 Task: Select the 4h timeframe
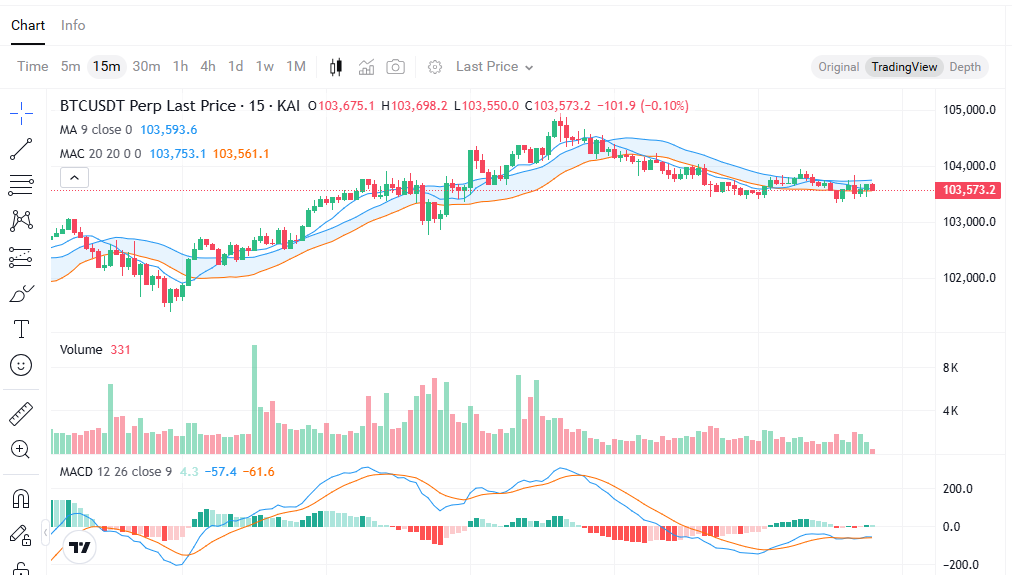[x=208, y=66]
